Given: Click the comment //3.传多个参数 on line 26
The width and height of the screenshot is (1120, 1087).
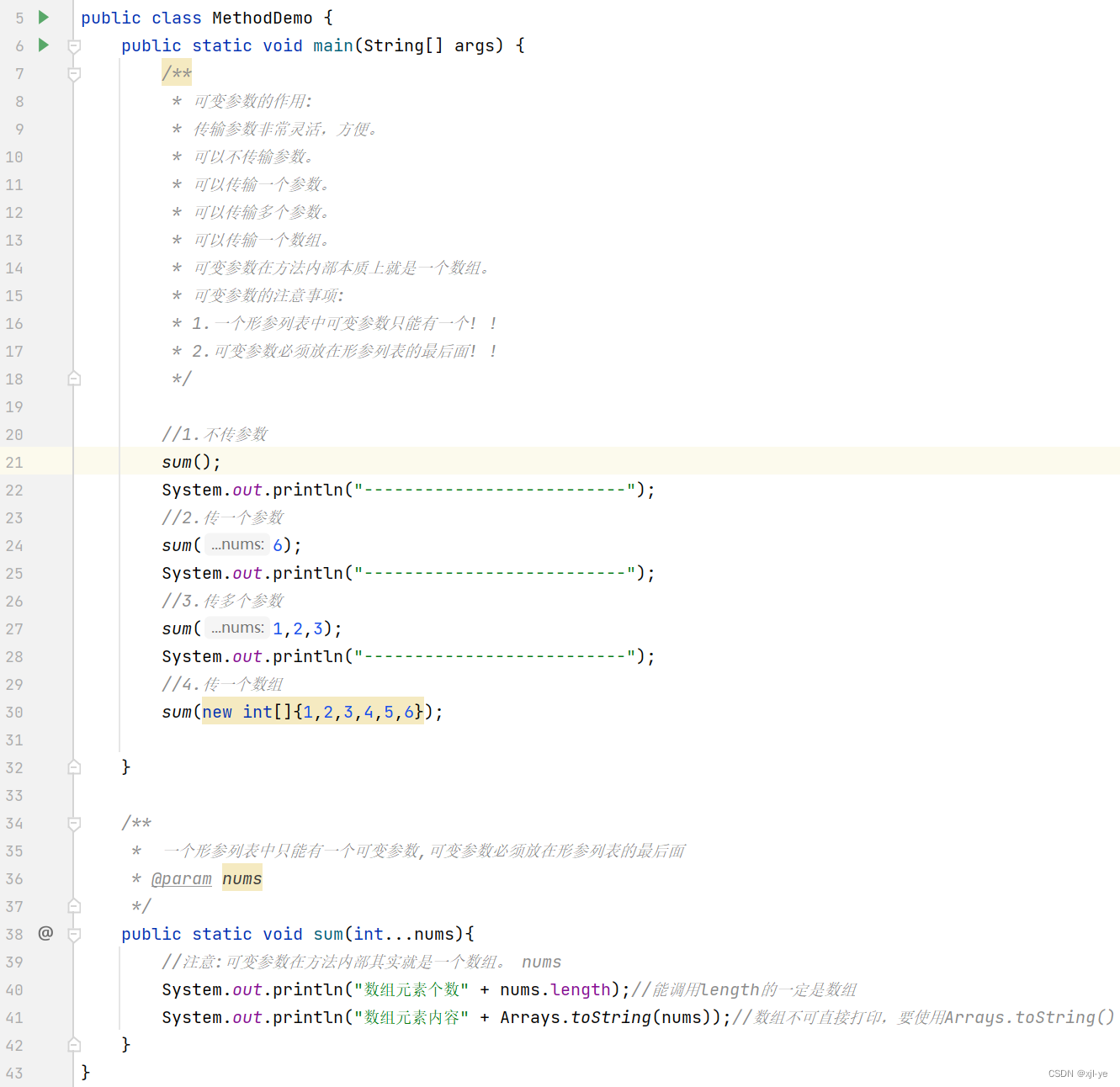Looking at the screenshot, I should tap(223, 601).
